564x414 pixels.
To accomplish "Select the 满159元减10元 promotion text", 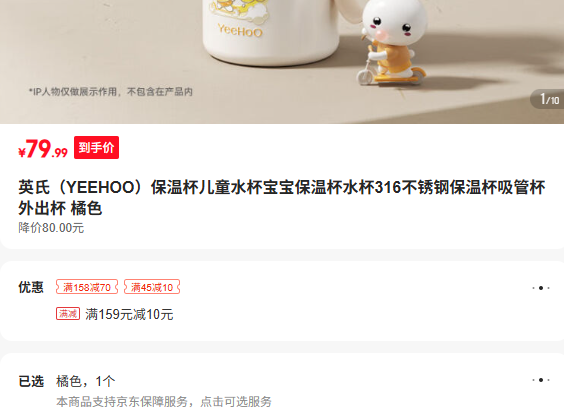I will point(129,314).
